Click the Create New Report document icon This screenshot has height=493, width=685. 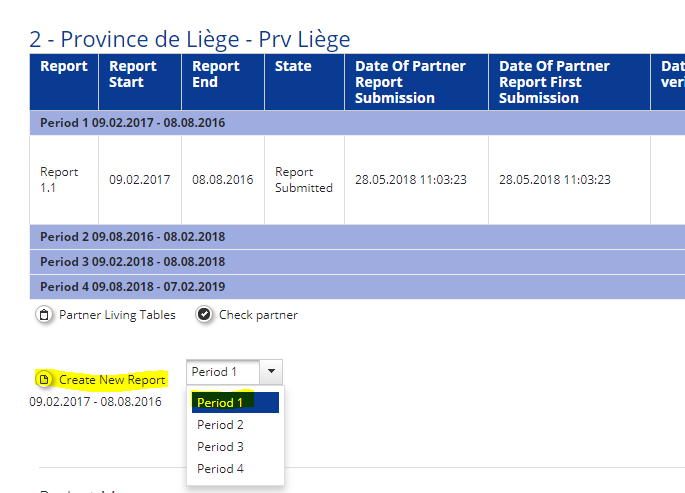(44, 379)
